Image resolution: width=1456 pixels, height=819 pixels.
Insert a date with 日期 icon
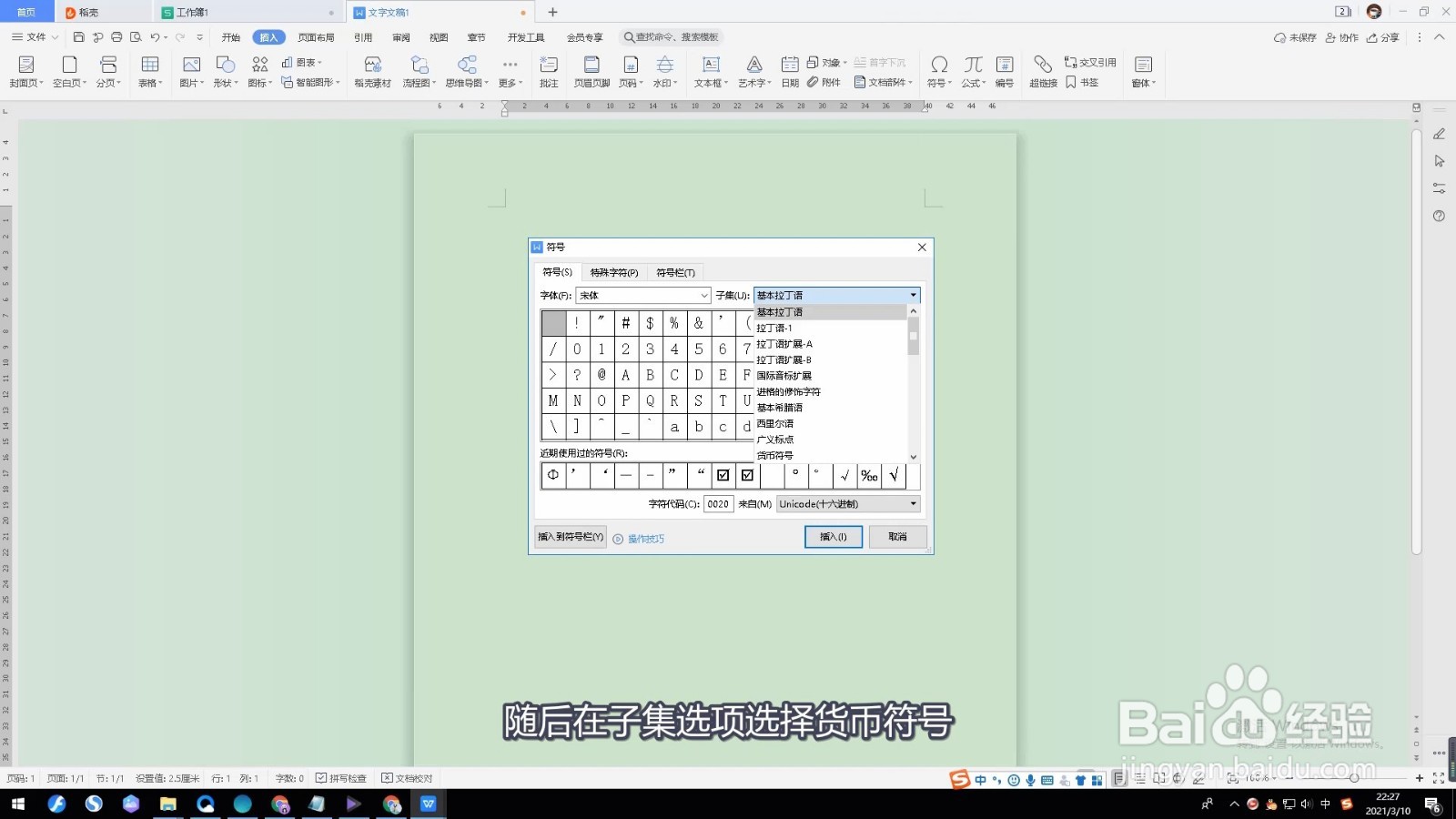tap(790, 71)
